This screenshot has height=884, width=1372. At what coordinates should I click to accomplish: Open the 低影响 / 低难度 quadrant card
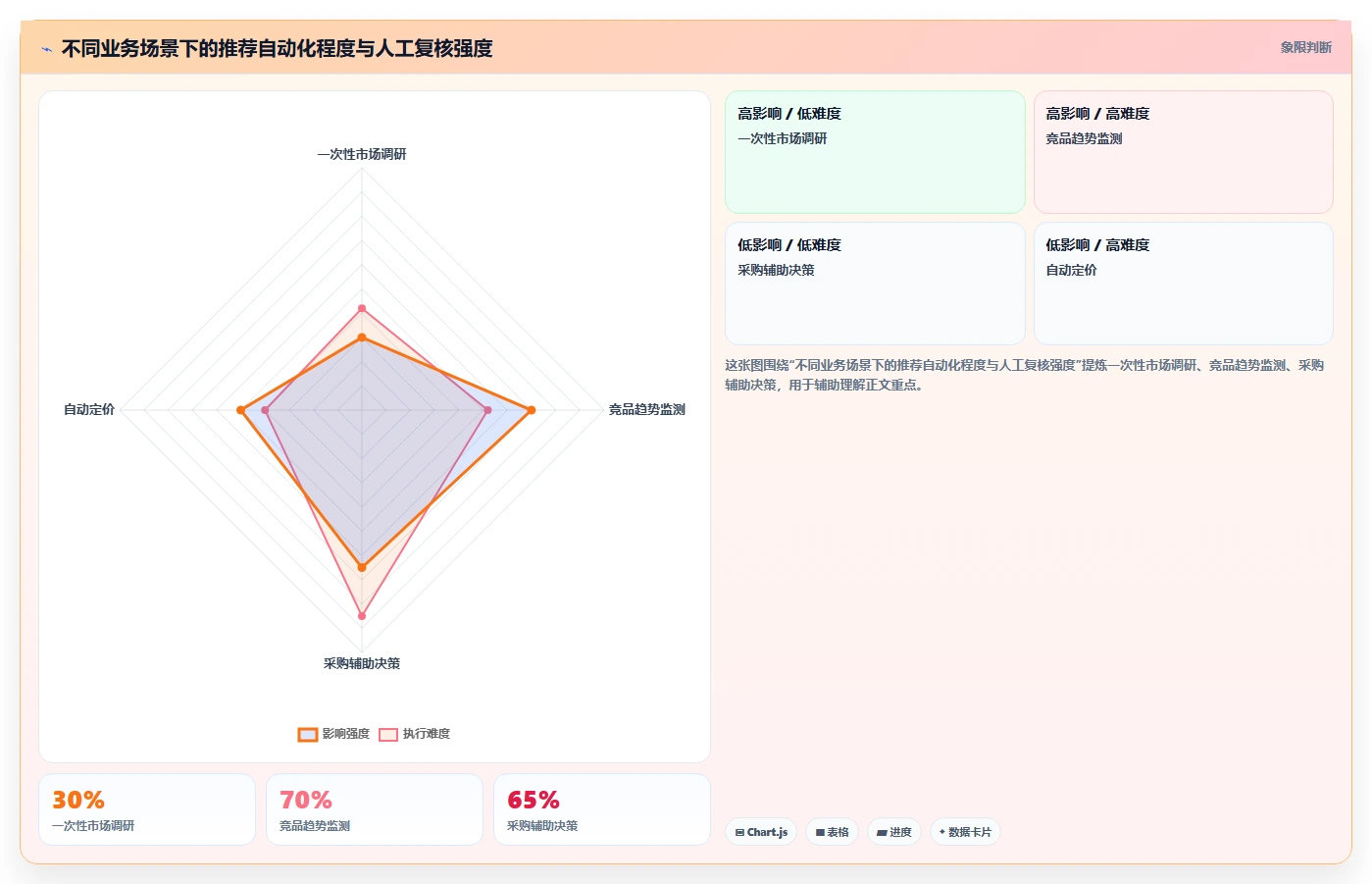tap(875, 284)
